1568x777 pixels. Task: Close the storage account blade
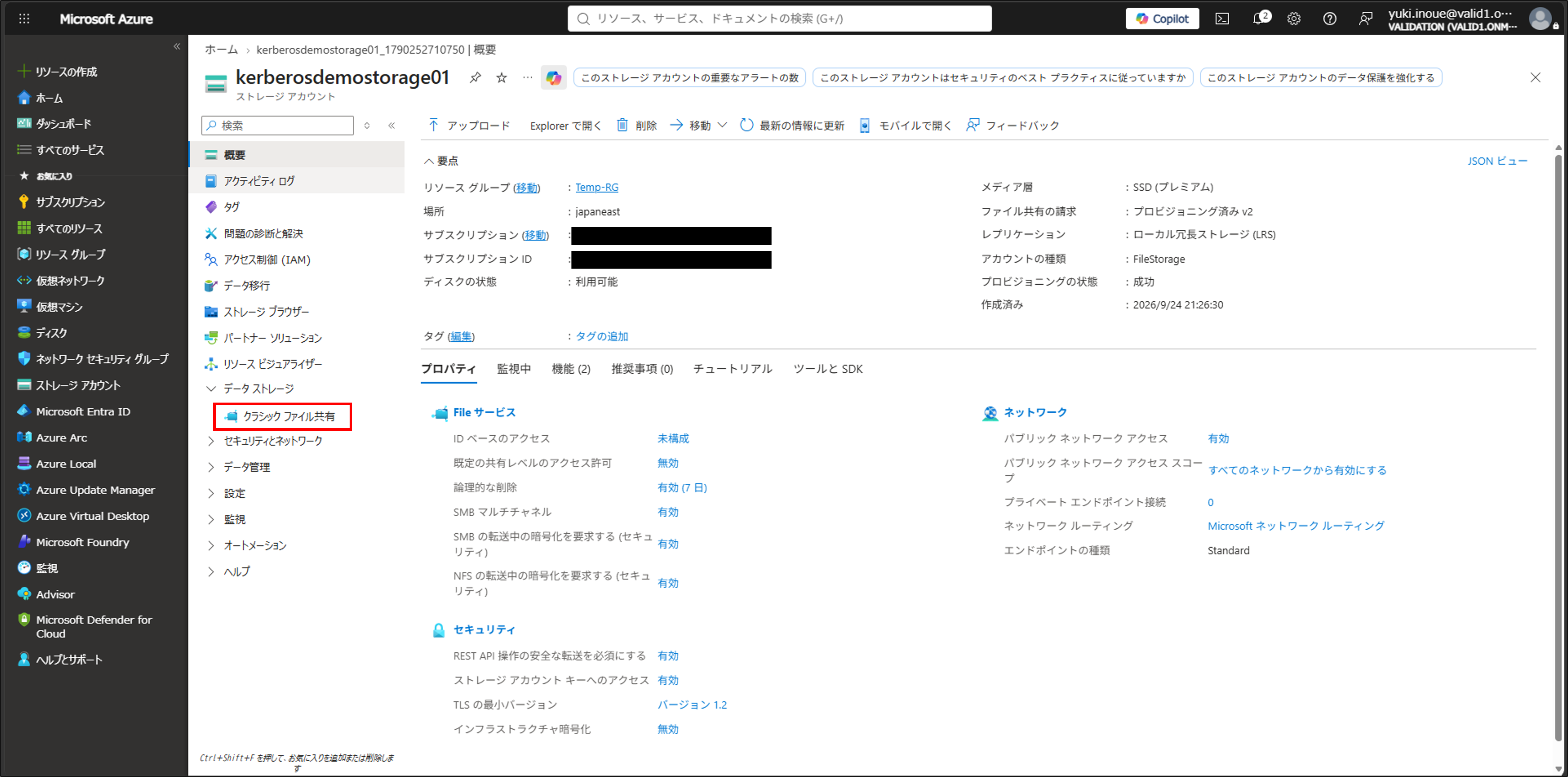1535,77
